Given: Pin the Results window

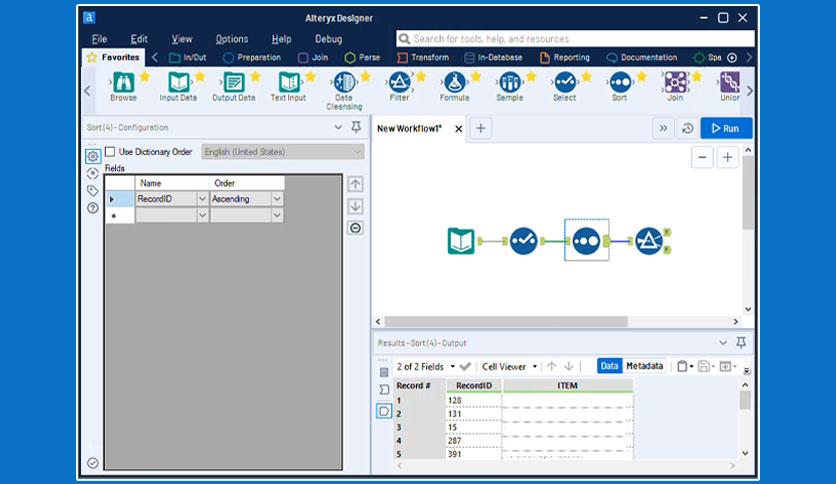Looking at the screenshot, I should (741, 343).
